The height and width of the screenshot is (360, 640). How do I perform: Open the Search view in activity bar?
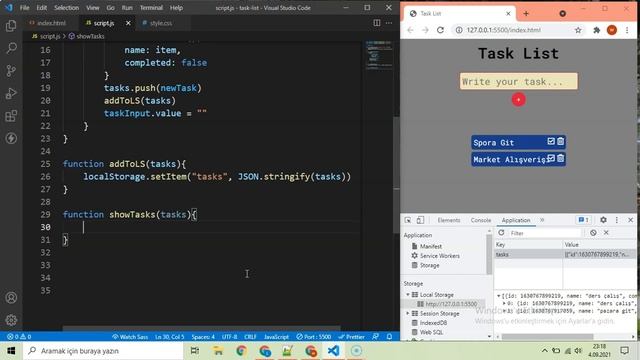point(11,48)
